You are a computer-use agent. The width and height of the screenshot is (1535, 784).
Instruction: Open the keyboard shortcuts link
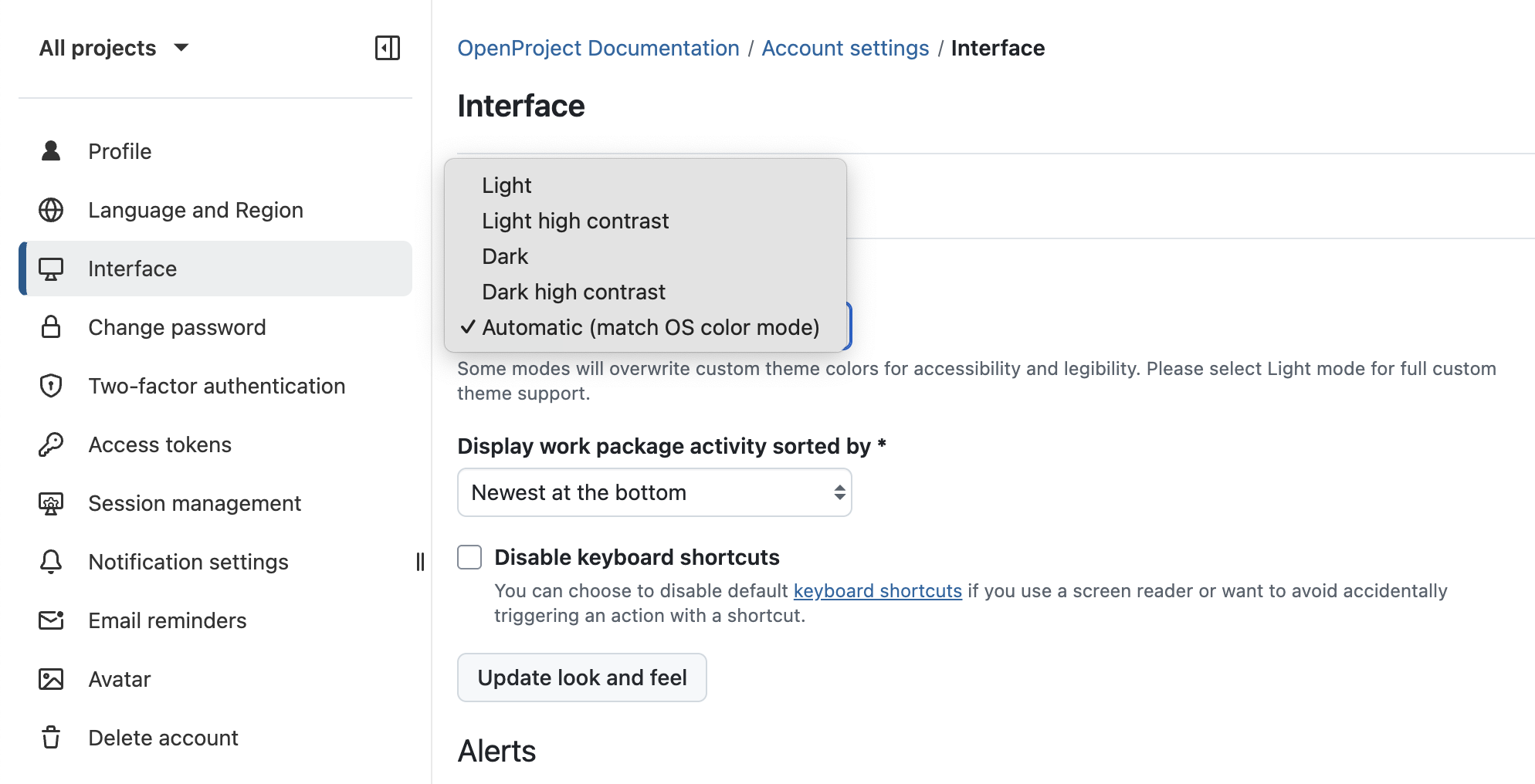click(877, 590)
